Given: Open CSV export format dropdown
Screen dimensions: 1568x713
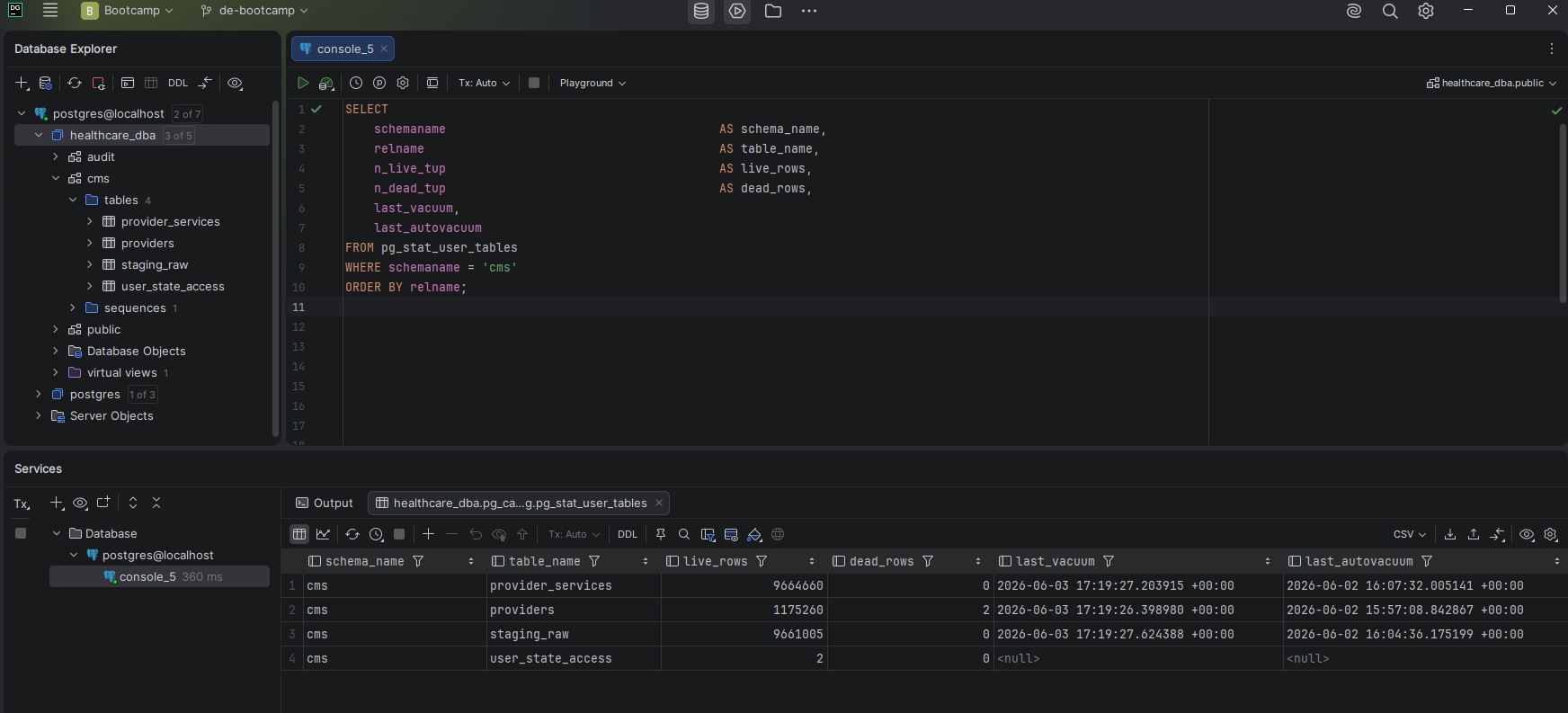Looking at the screenshot, I should click(1410, 534).
